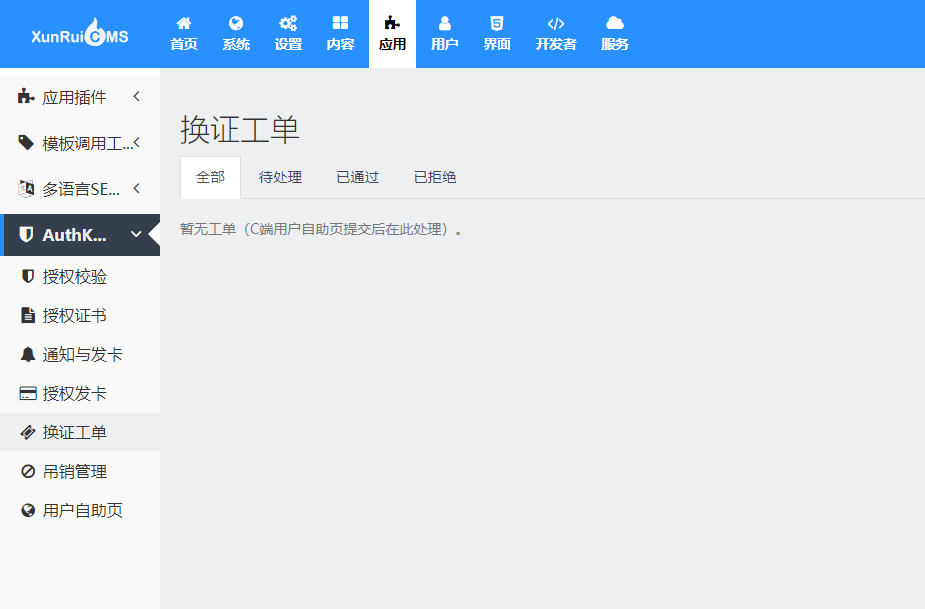Open 设置 gears icon in top bar
Screen dimensions: 925x609
pos(288,23)
